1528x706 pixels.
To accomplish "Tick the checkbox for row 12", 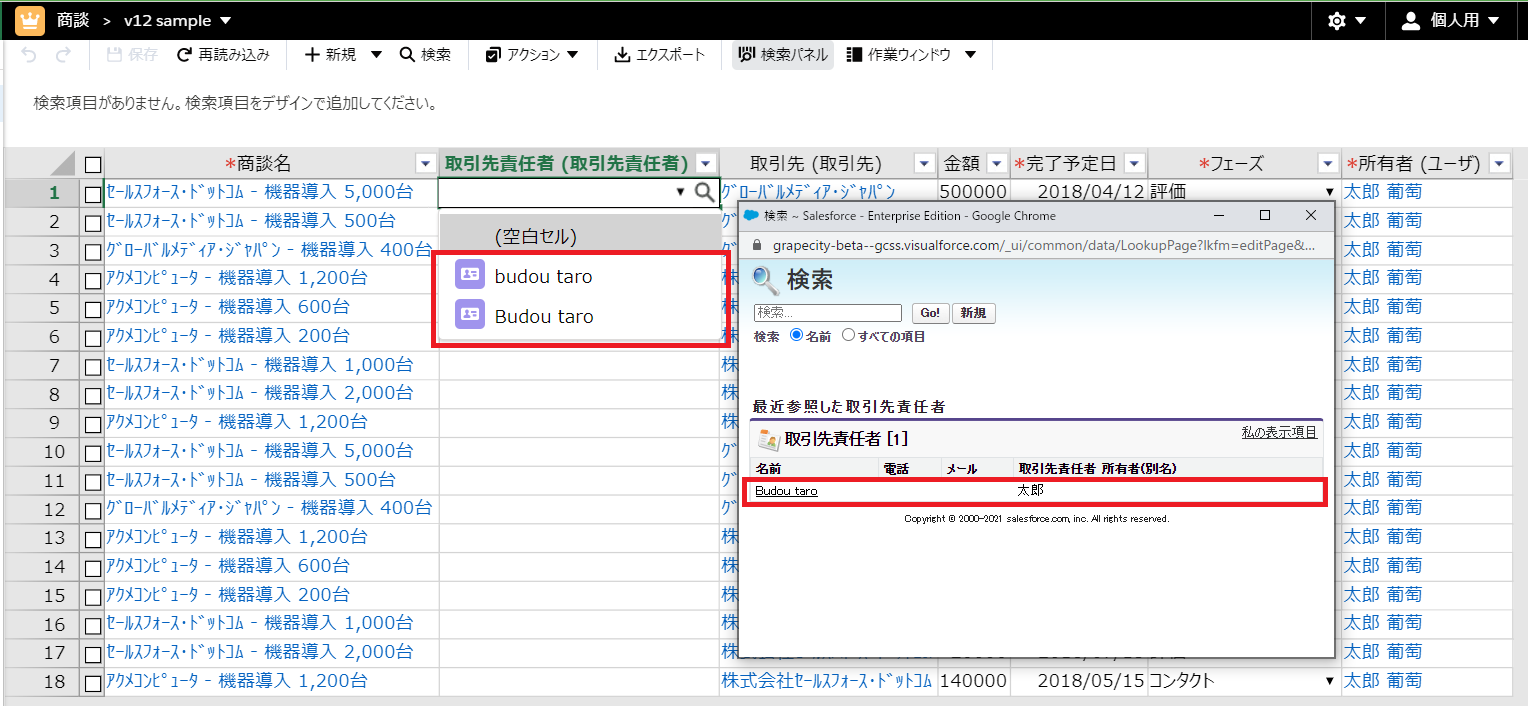I will 93,509.
